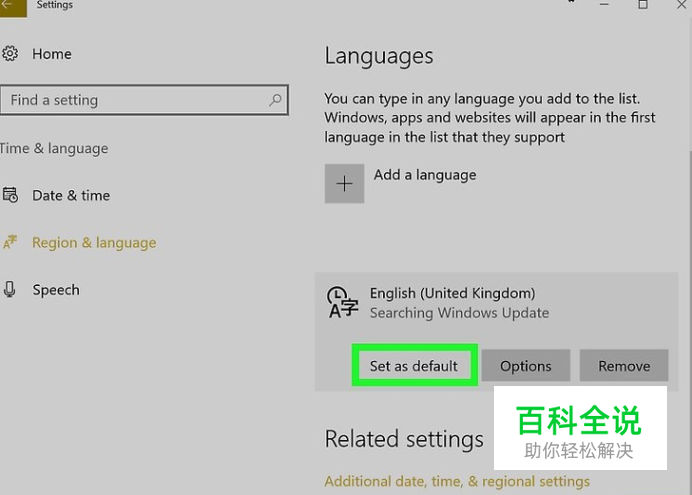Go to Speech settings
Screen dimensions: 692x495
pyautogui.click(x=56, y=290)
